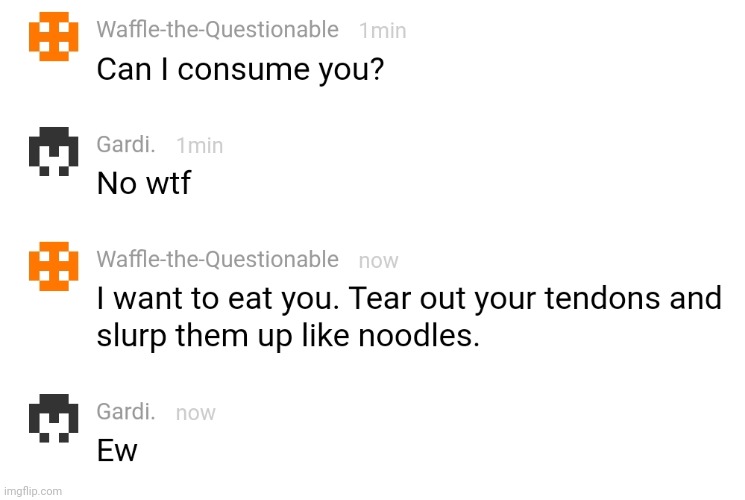Viewport: 745px width, 500px height.
Task: Open Gardi. username above 'Ew'
Action: (x=126, y=412)
